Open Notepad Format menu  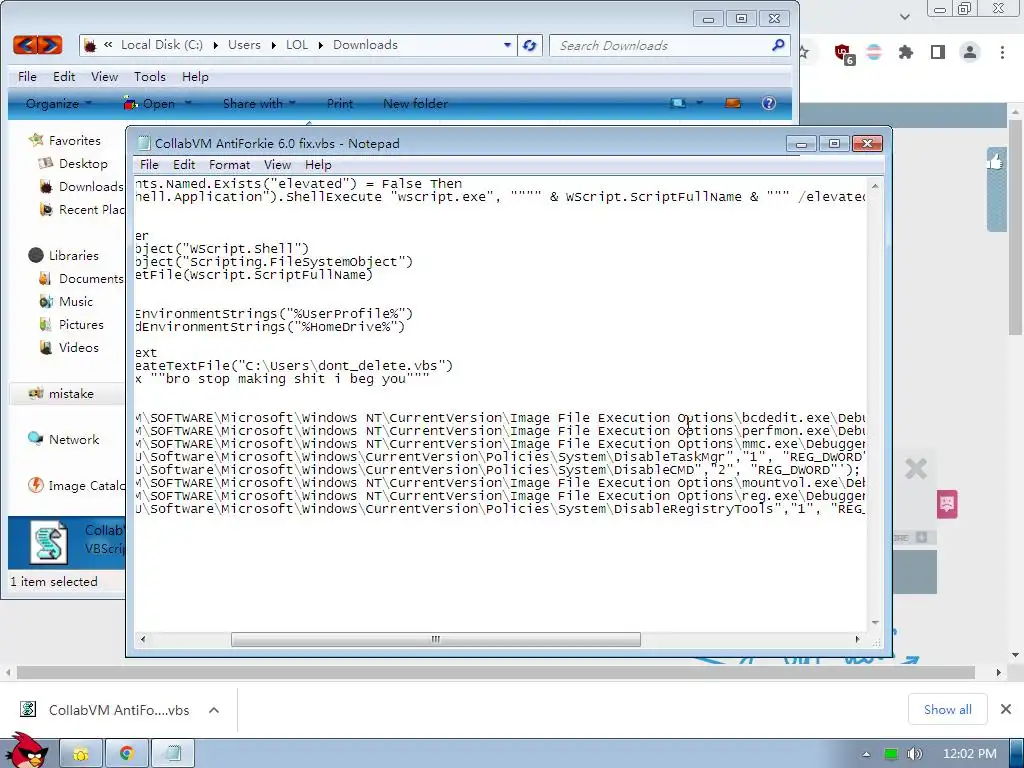pos(229,165)
